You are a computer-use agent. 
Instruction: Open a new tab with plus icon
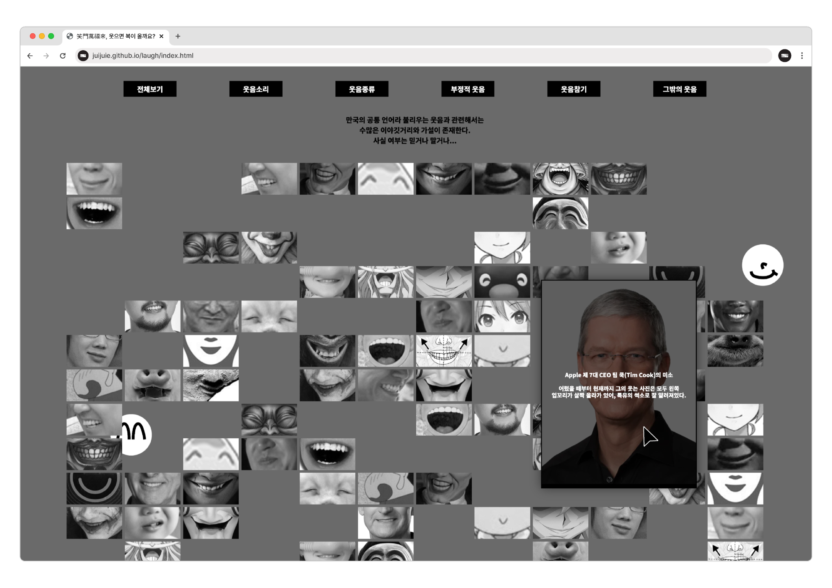point(178,36)
